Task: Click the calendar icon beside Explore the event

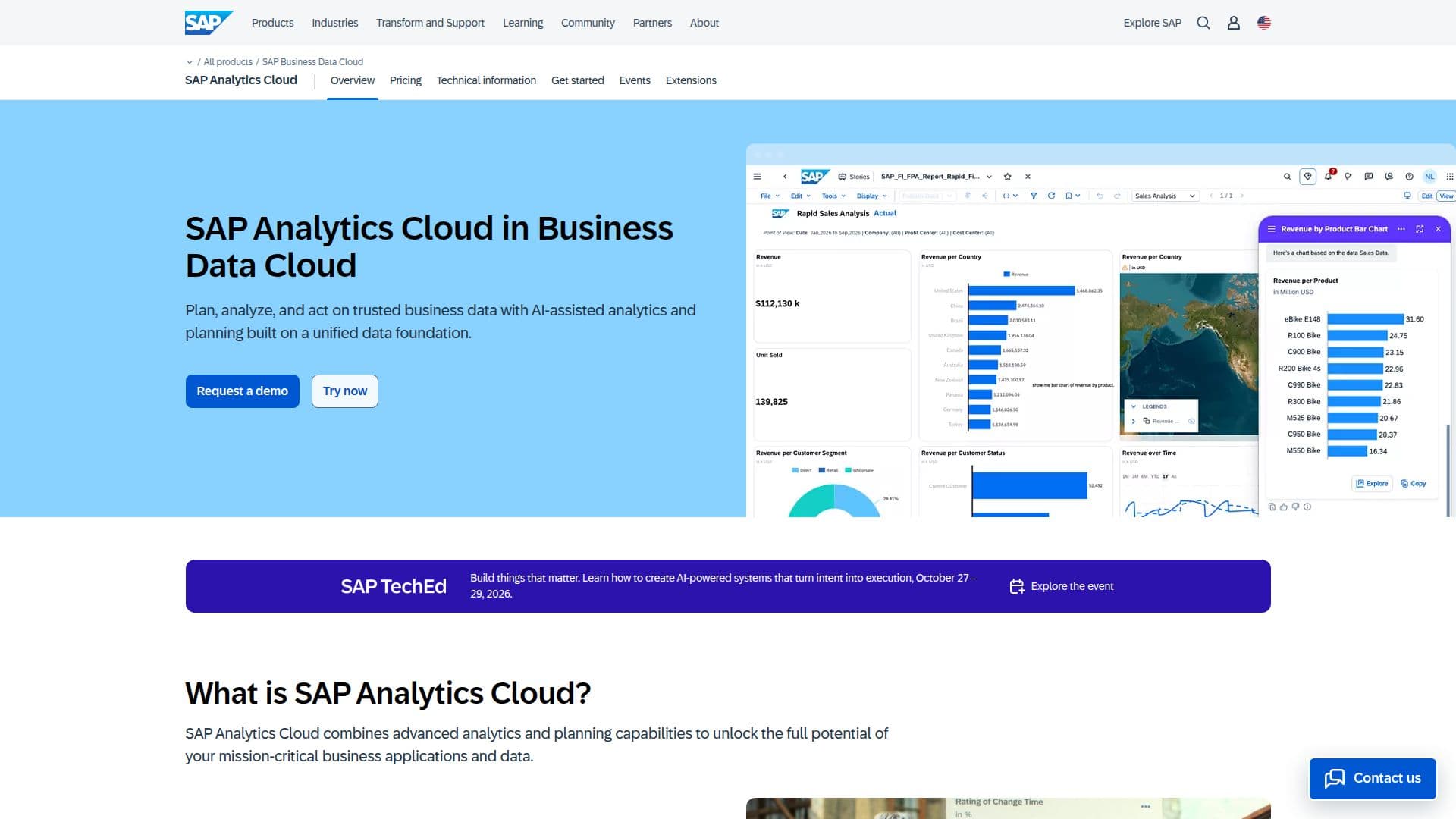Action: 1017,586
